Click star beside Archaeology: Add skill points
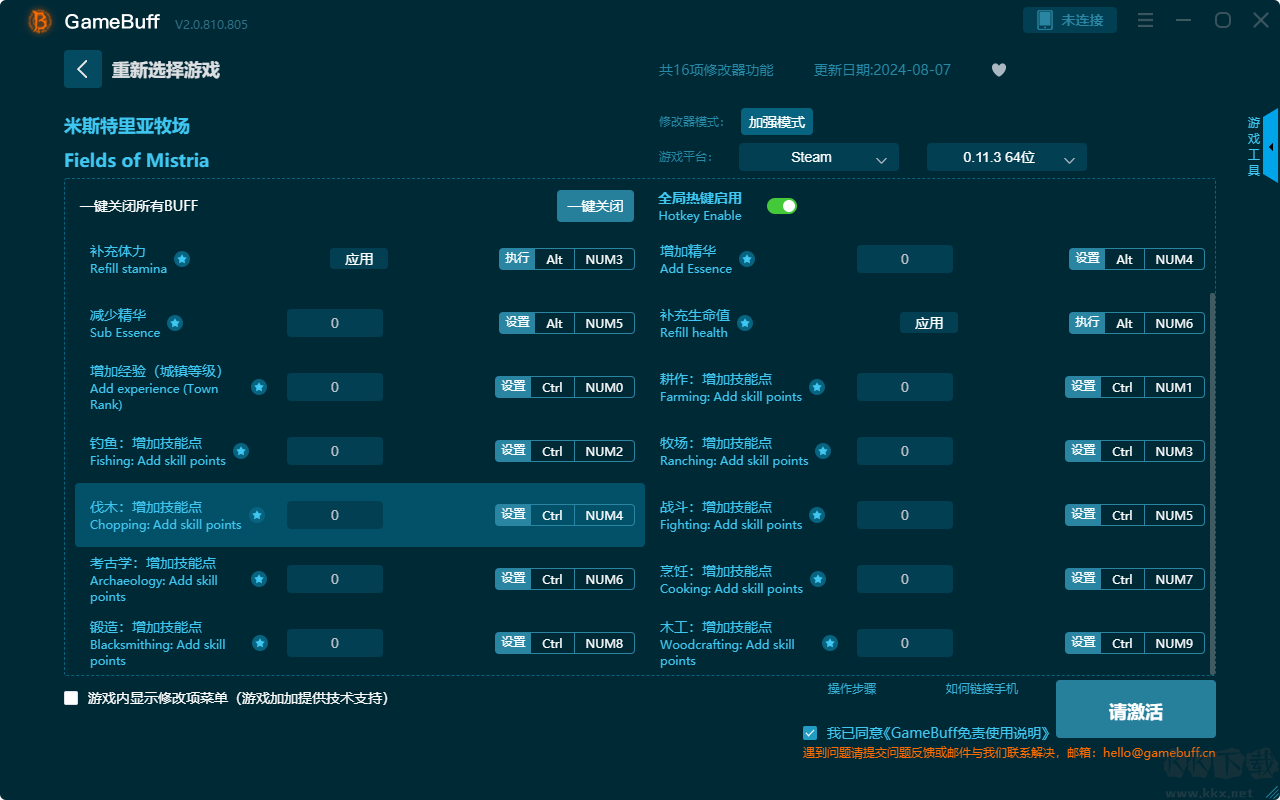The height and width of the screenshot is (800, 1280). click(x=259, y=579)
